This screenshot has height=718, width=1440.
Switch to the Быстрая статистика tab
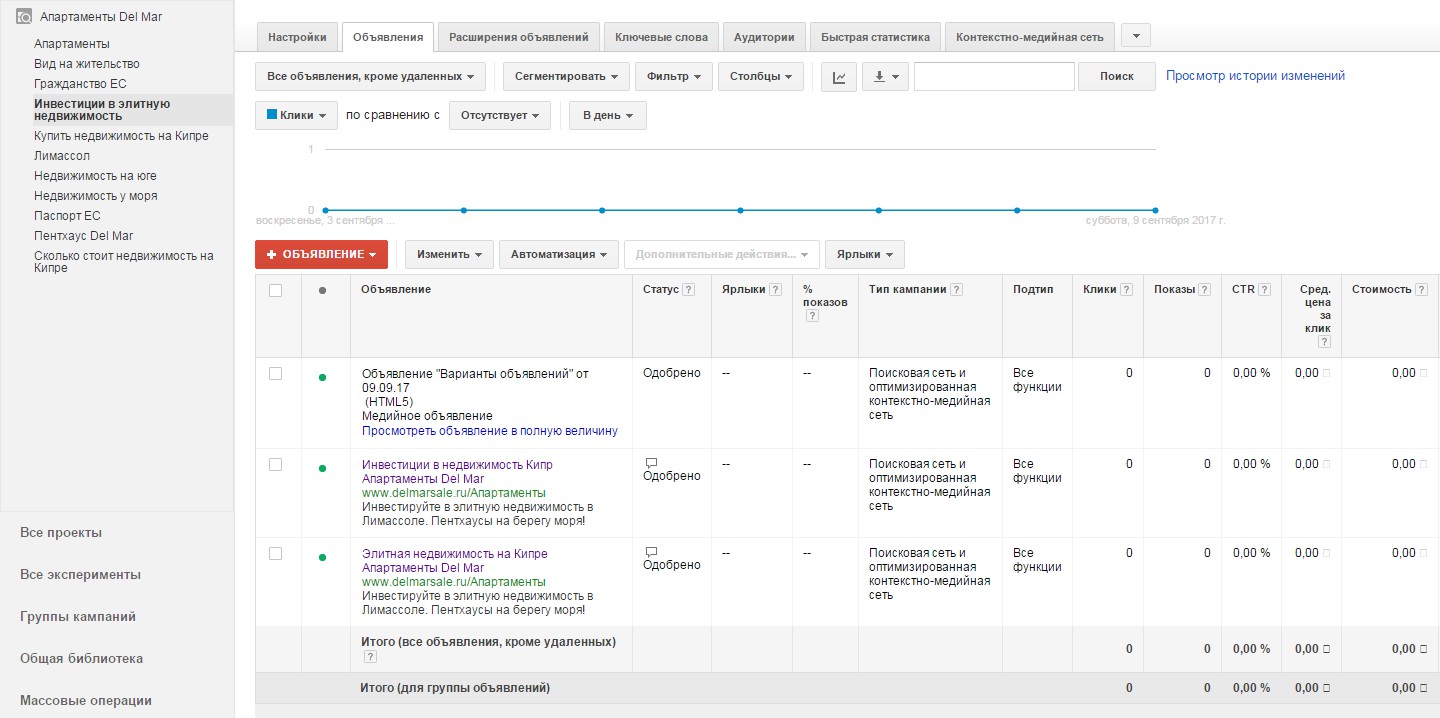coord(875,37)
